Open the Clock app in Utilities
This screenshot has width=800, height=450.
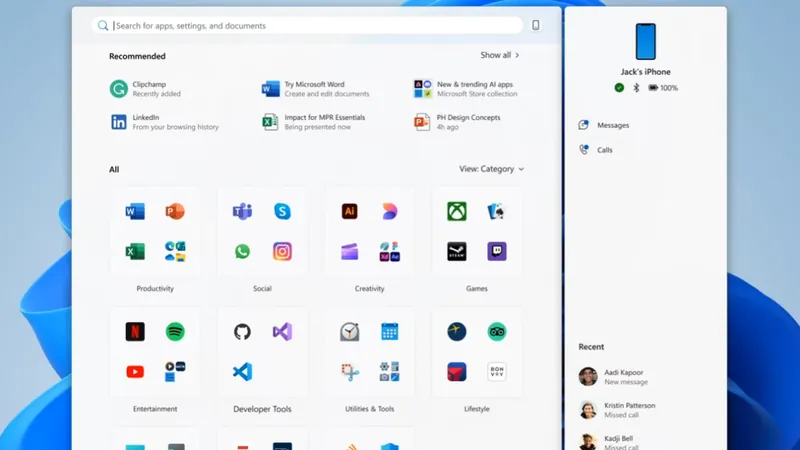pyautogui.click(x=349, y=332)
